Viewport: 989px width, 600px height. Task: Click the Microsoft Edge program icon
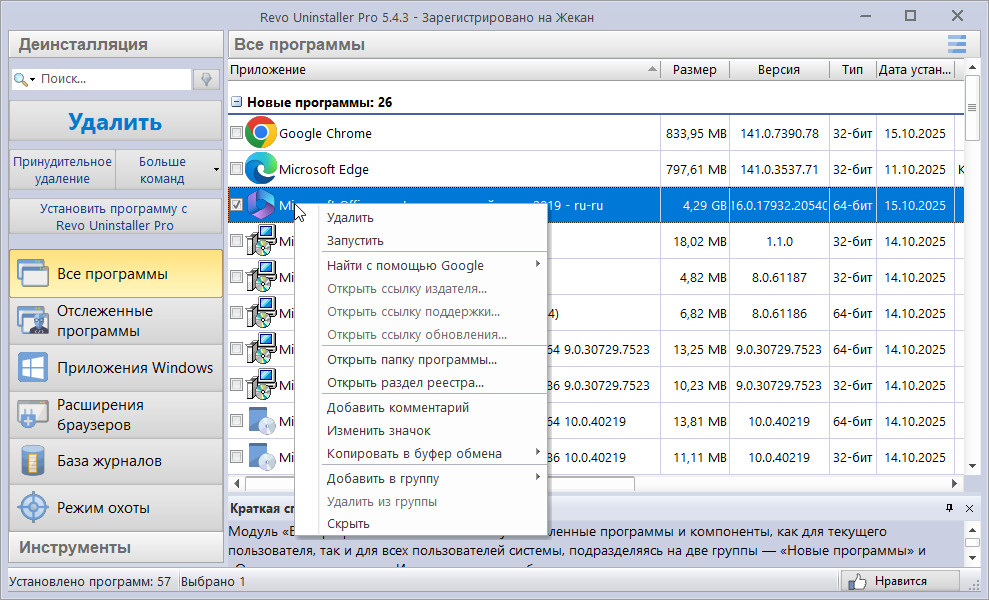[x=261, y=169]
